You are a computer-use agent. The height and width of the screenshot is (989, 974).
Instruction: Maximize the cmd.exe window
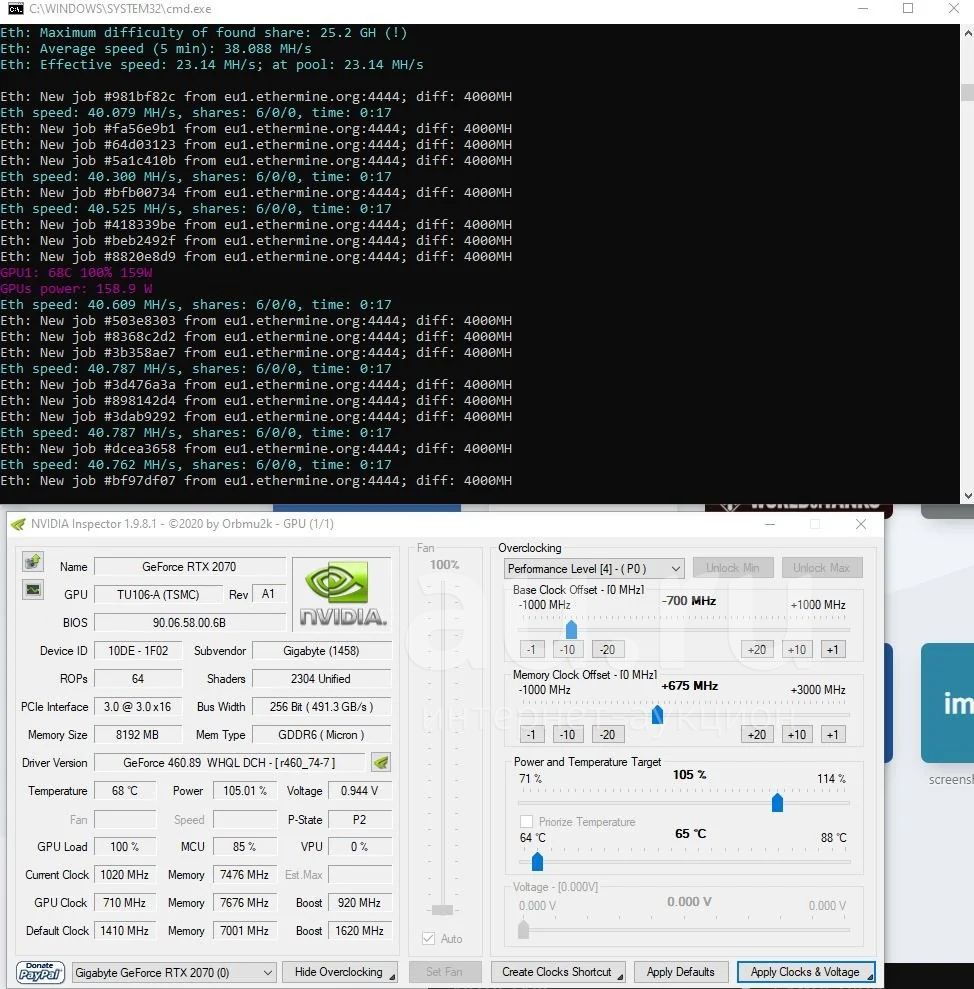(908, 8)
